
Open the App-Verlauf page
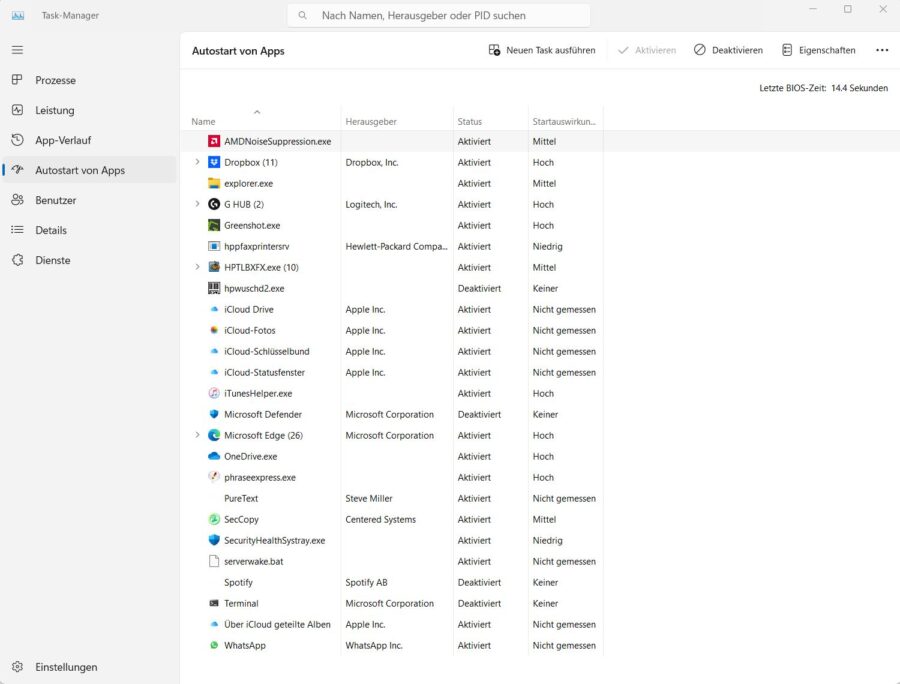pyautogui.click(x=90, y=140)
